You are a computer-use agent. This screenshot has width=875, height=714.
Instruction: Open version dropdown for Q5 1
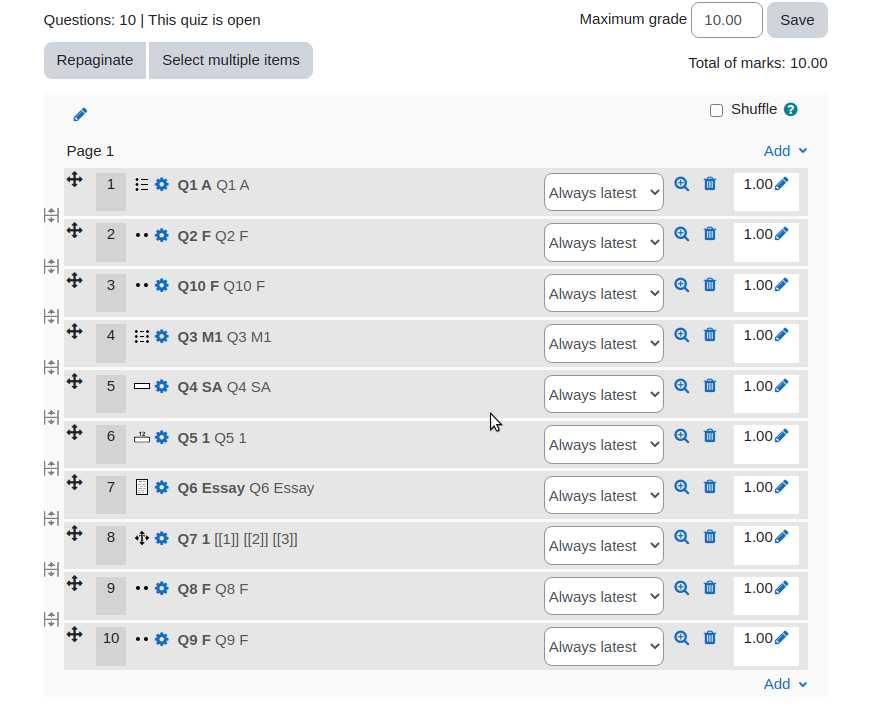click(x=604, y=445)
